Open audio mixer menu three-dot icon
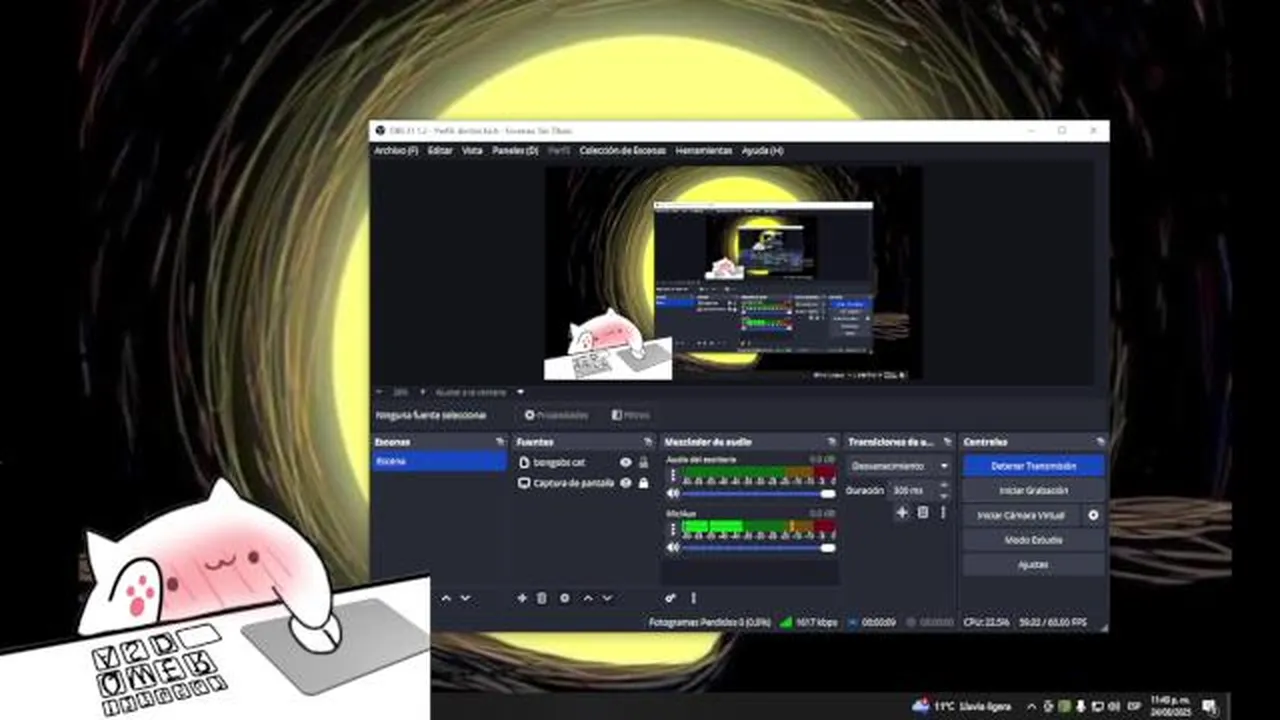1280x720 pixels. point(693,598)
